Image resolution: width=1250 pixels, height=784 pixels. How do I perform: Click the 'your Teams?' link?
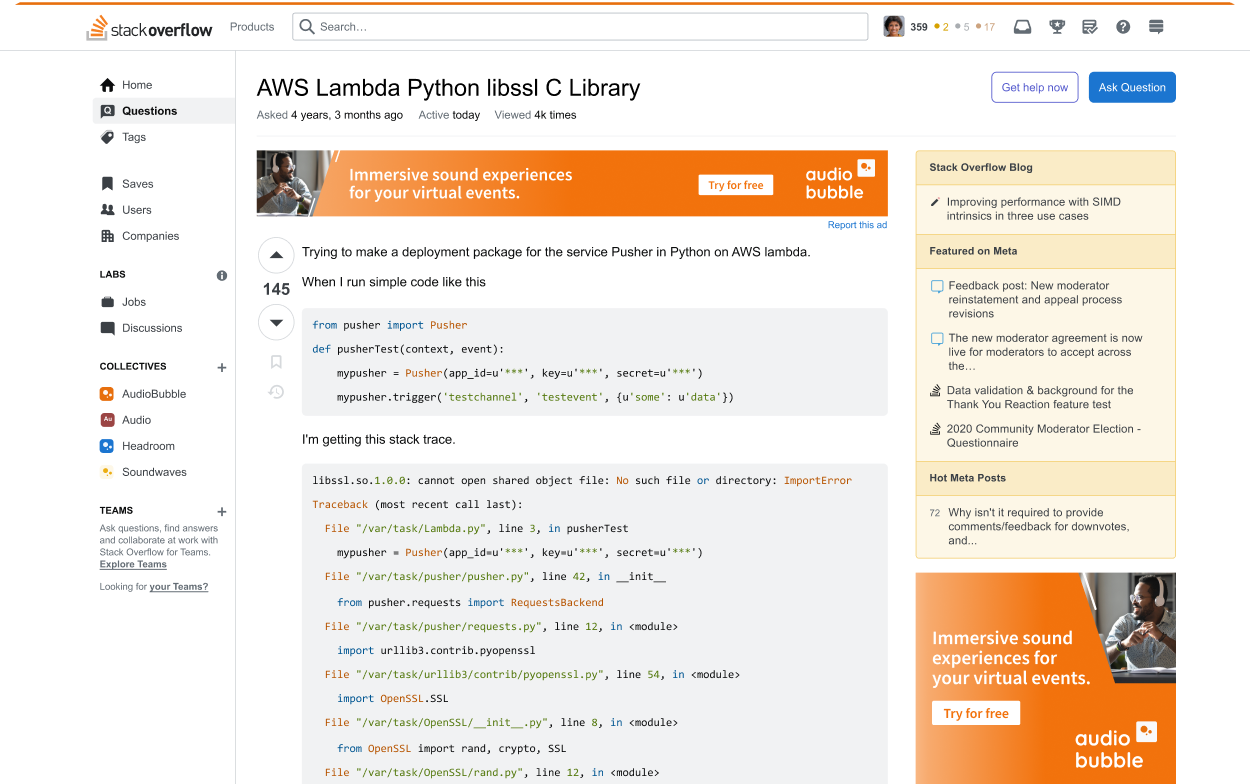(179, 587)
